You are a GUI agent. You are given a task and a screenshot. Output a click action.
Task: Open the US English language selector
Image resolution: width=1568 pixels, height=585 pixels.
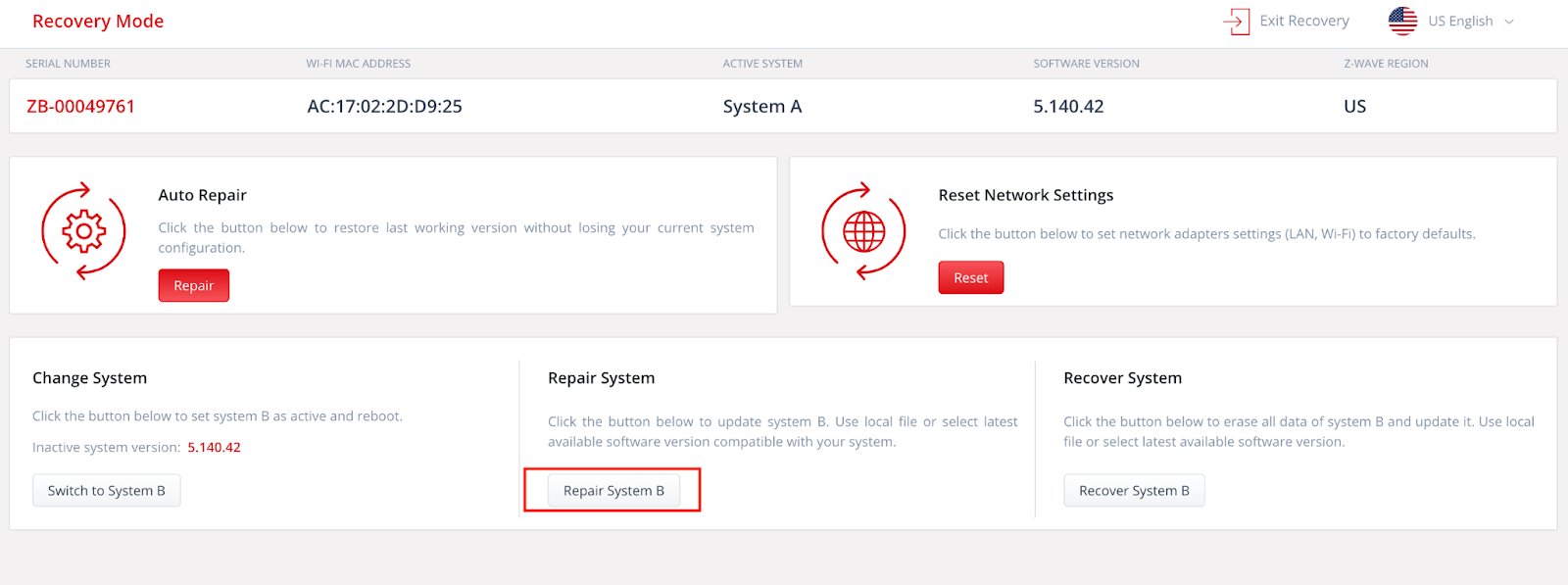tap(1451, 21)
